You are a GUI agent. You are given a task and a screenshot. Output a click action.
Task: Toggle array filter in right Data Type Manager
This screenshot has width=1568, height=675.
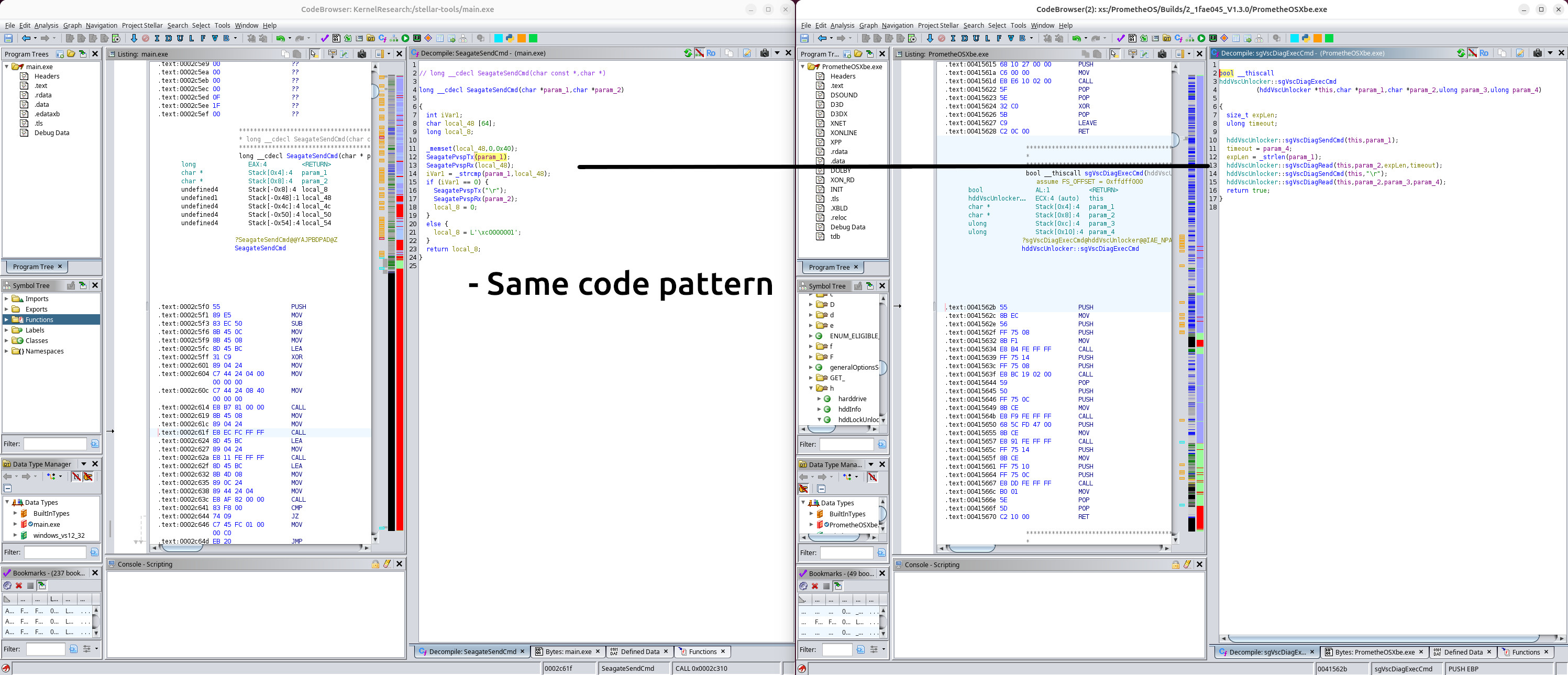click(873, 477)
